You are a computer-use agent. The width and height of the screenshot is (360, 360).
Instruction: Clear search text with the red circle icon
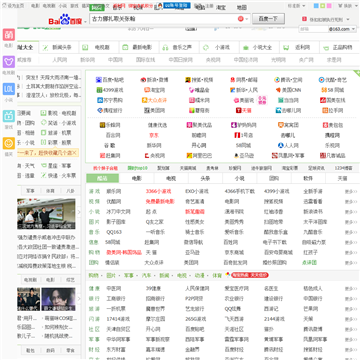pyautogui.click(x=240, y=19)
